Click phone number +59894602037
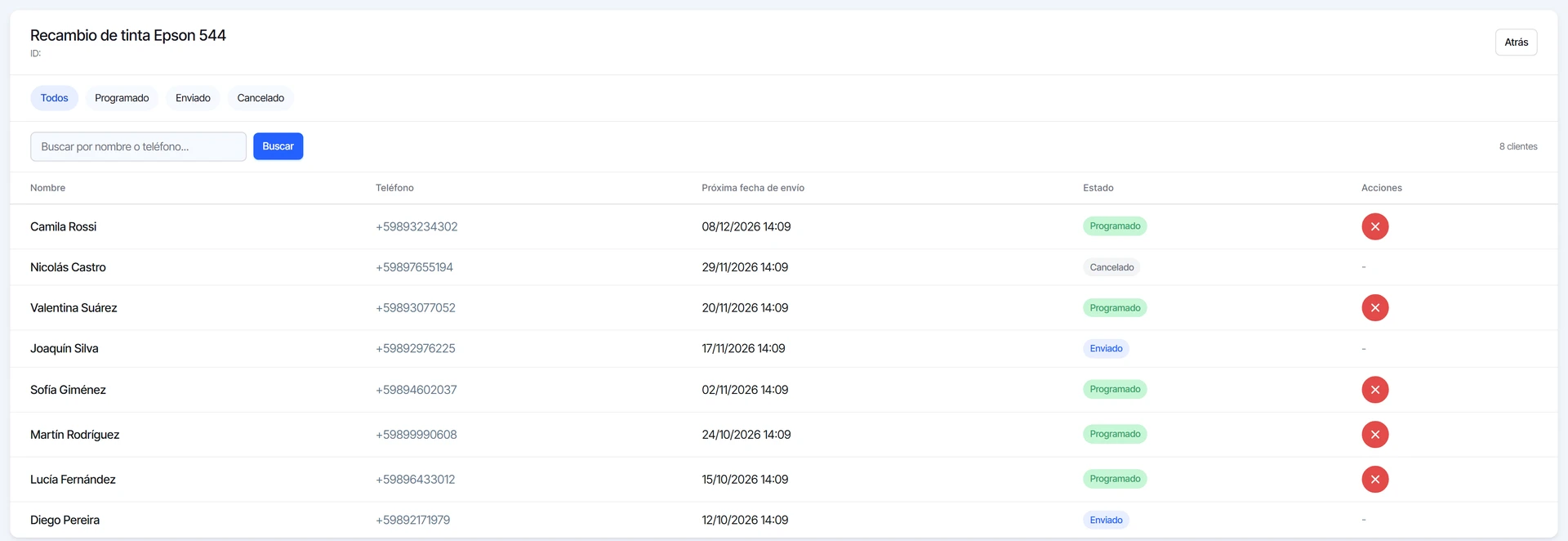This screenshot has height=541, width=1568. 416,390
